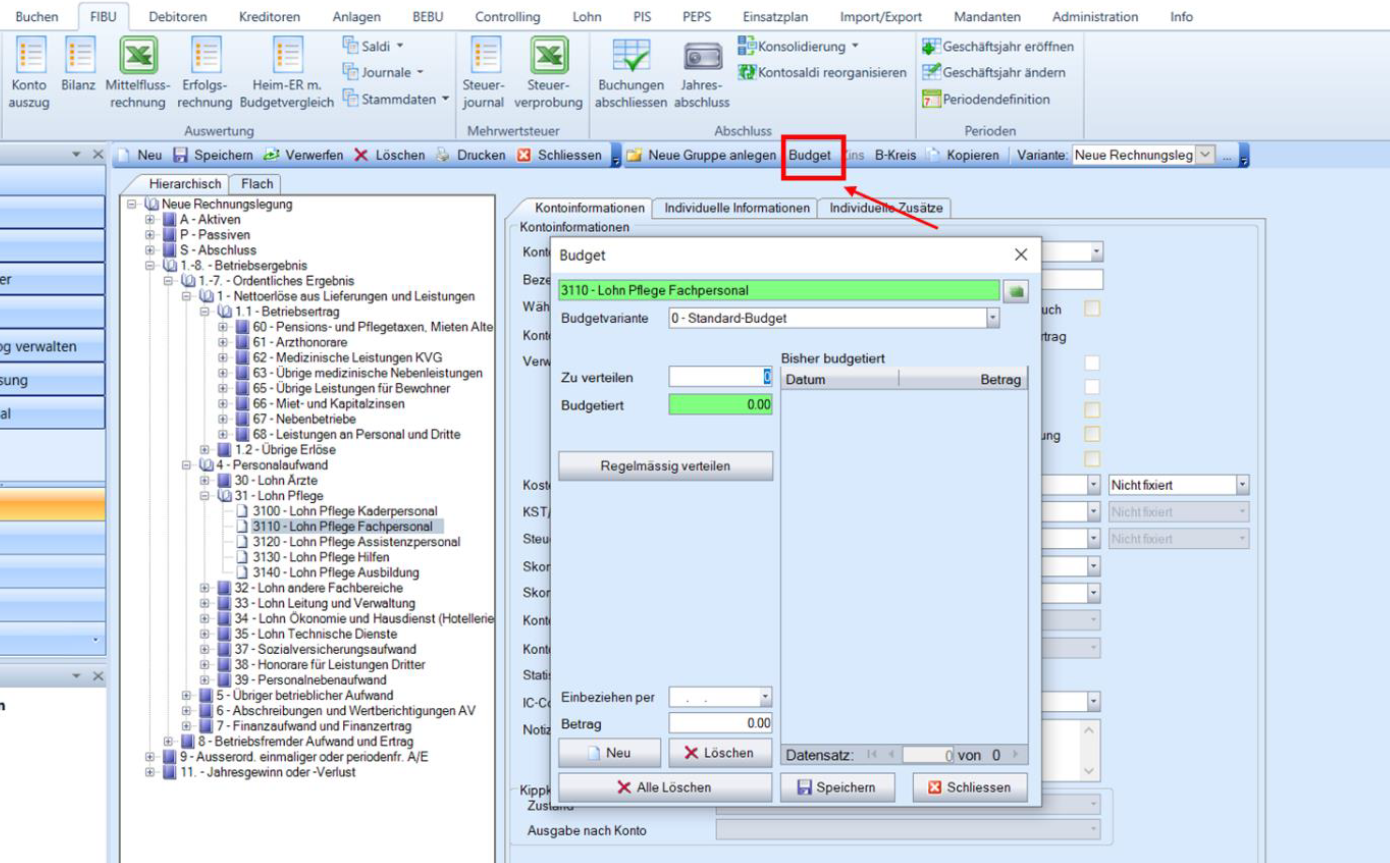
Task: Open the Steuerjournal icon
Action: 485,58
